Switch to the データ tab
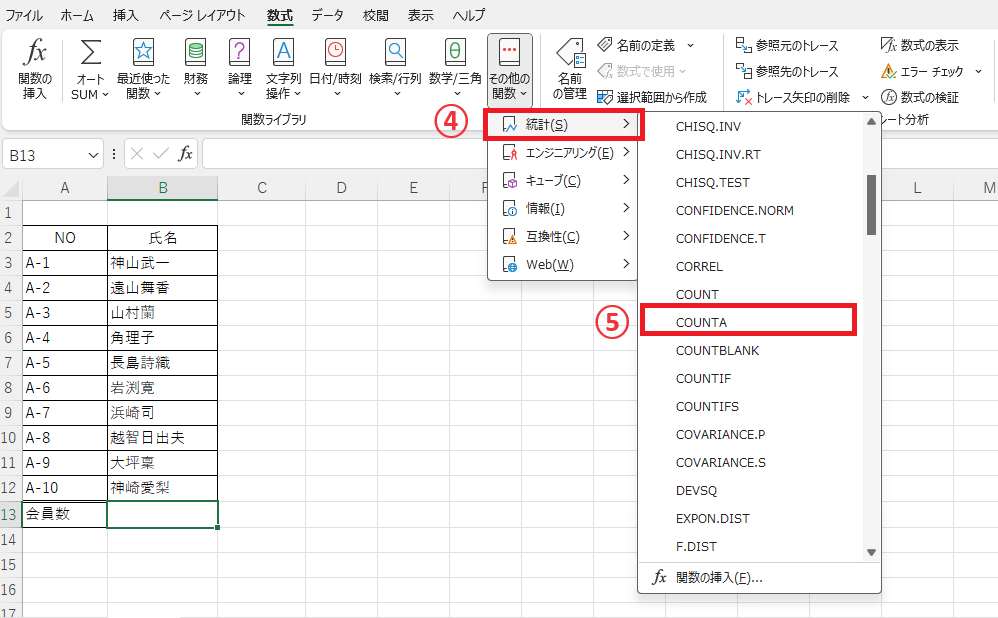The width and height of the screenshot is (998, 618). 327,15
